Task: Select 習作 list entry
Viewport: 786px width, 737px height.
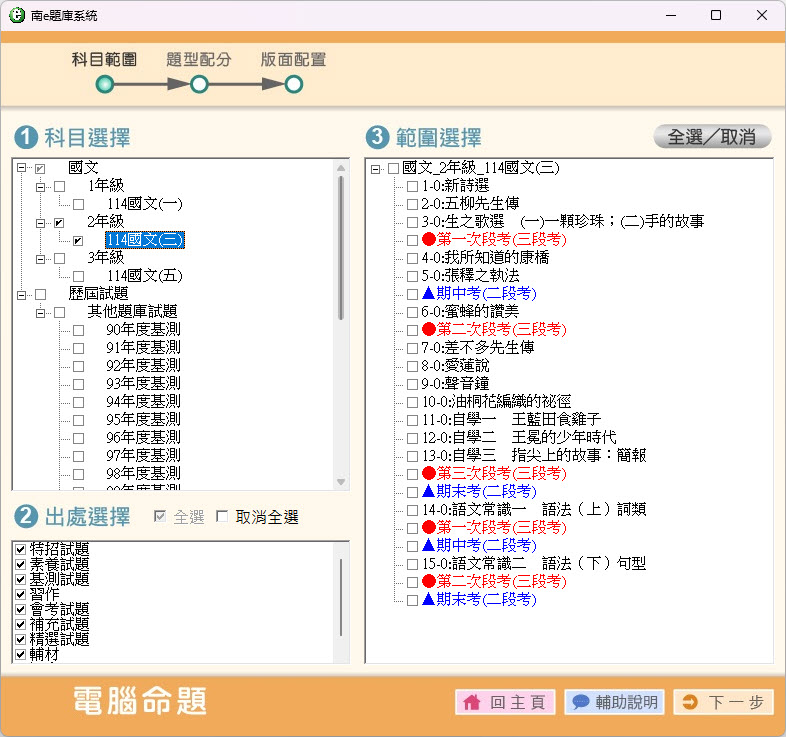Action: [x=44, y=594]
